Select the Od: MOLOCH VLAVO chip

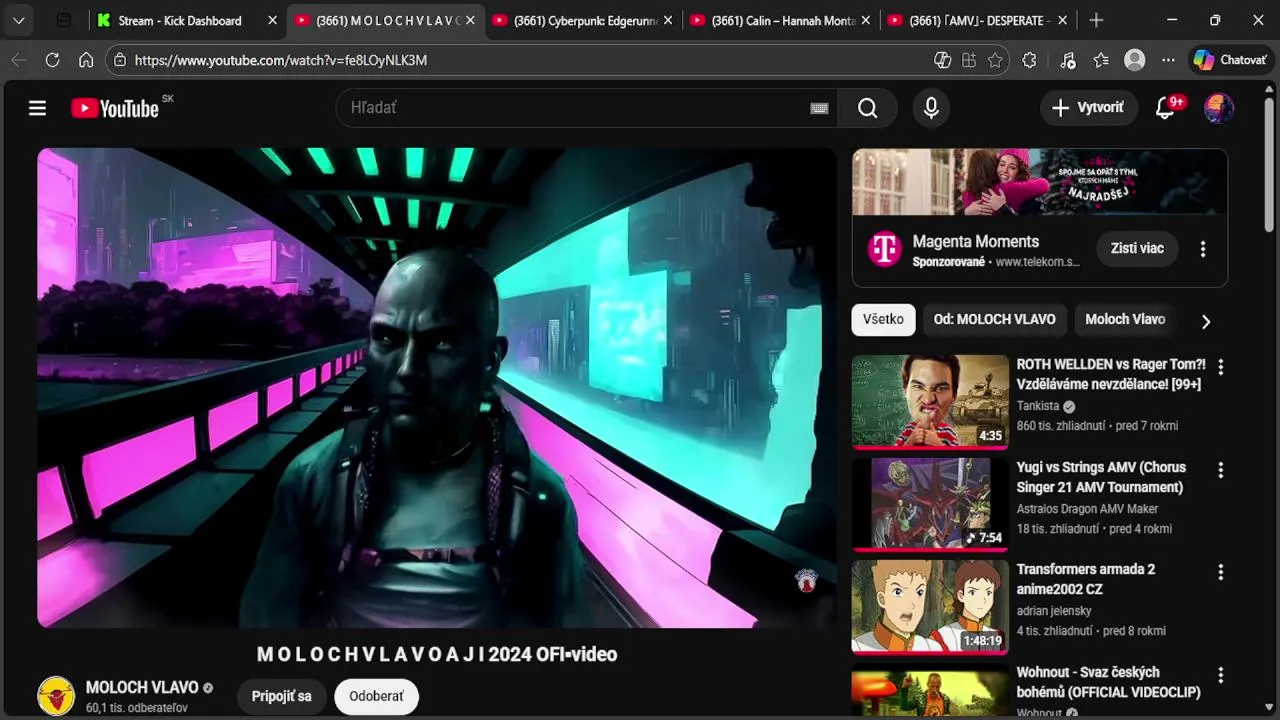[994, 319]
